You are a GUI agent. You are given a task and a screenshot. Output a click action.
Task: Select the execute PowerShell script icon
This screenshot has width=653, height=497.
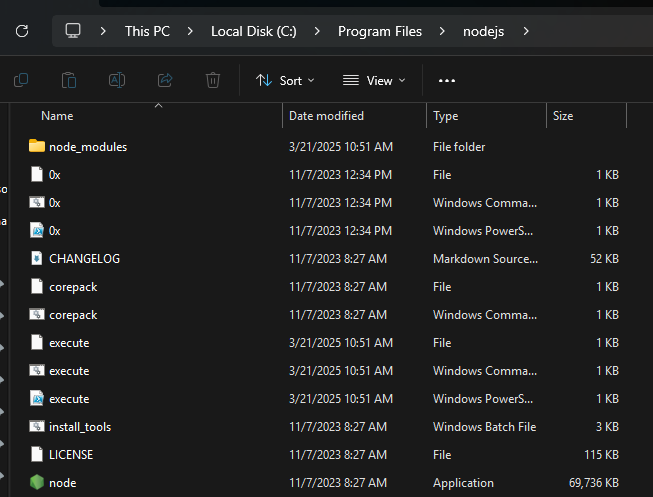pyautogui.click(x=37, y=398)
